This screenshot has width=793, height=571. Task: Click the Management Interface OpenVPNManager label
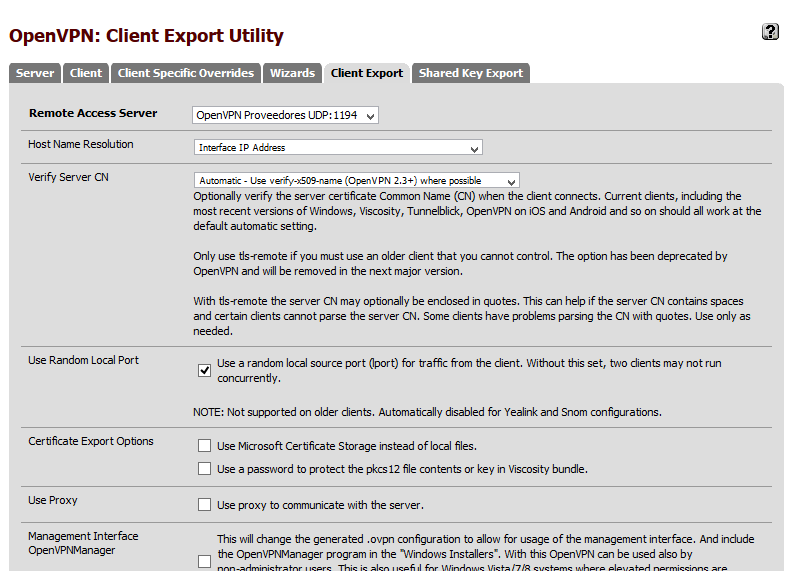83,543
